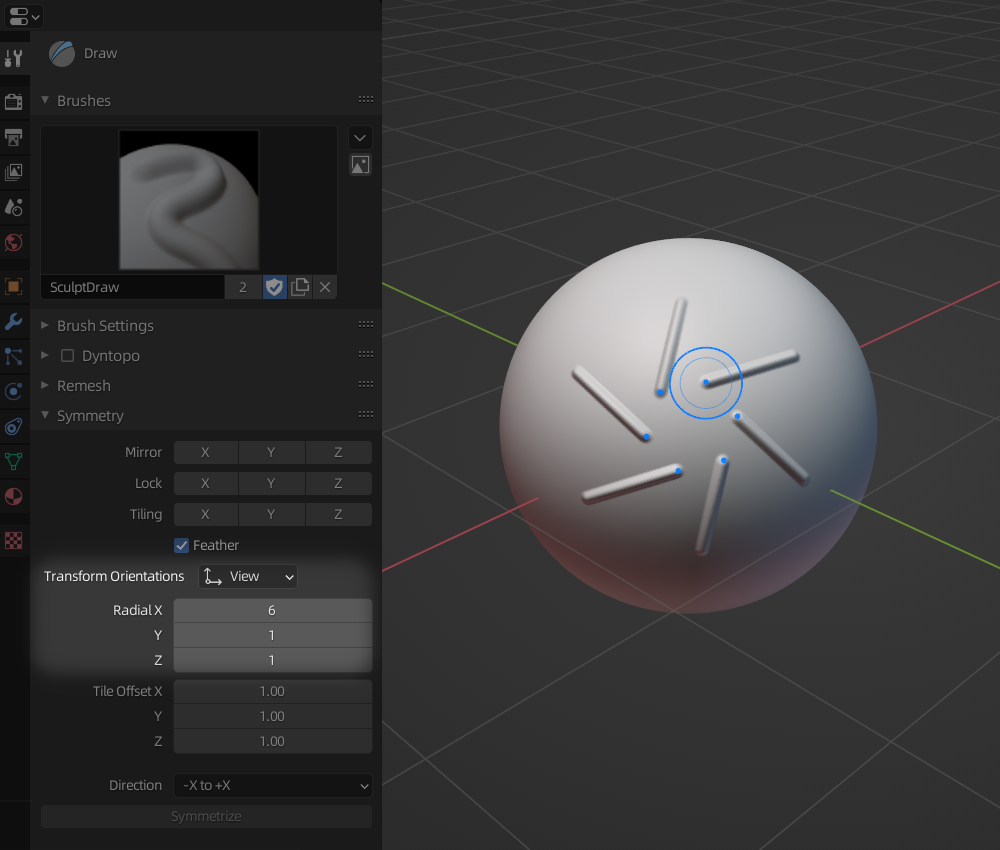Toggle Mirror Z symmetry
Viewport: 1000px width, 850px height.
click(339, 452)
